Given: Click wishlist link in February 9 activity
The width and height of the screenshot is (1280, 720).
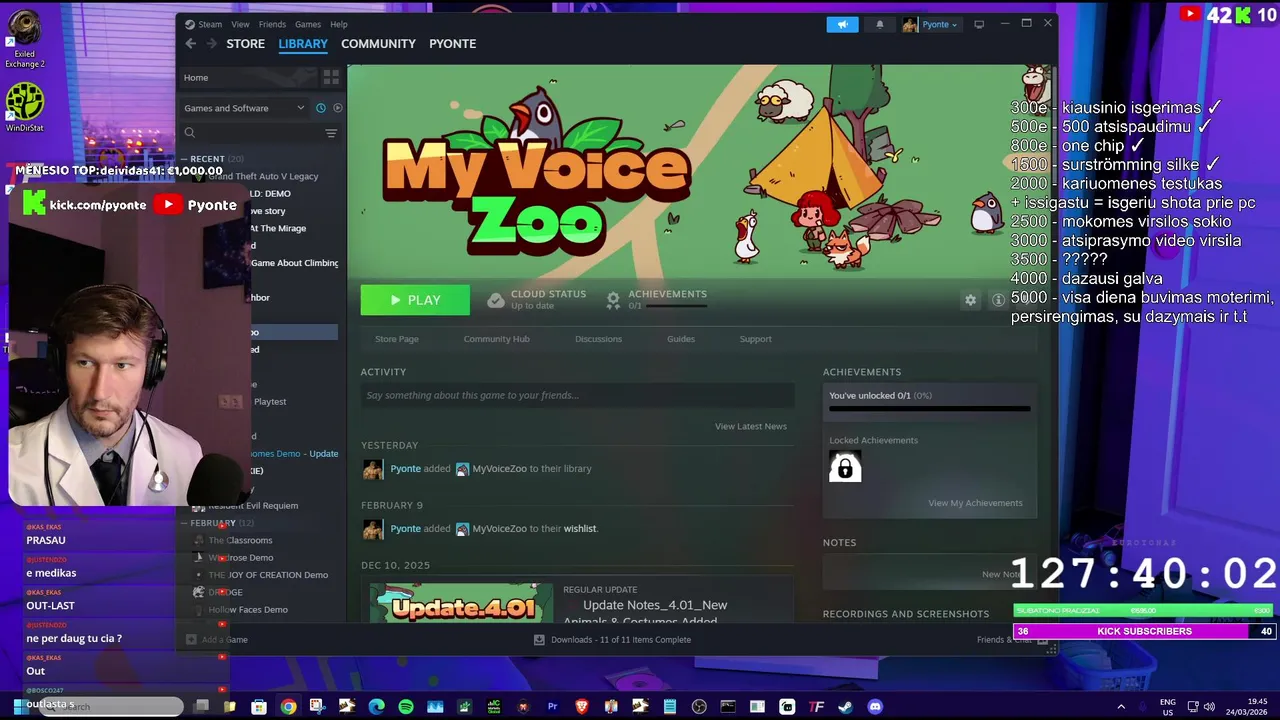Looking at the screenshot, I should tap(580, 529).
